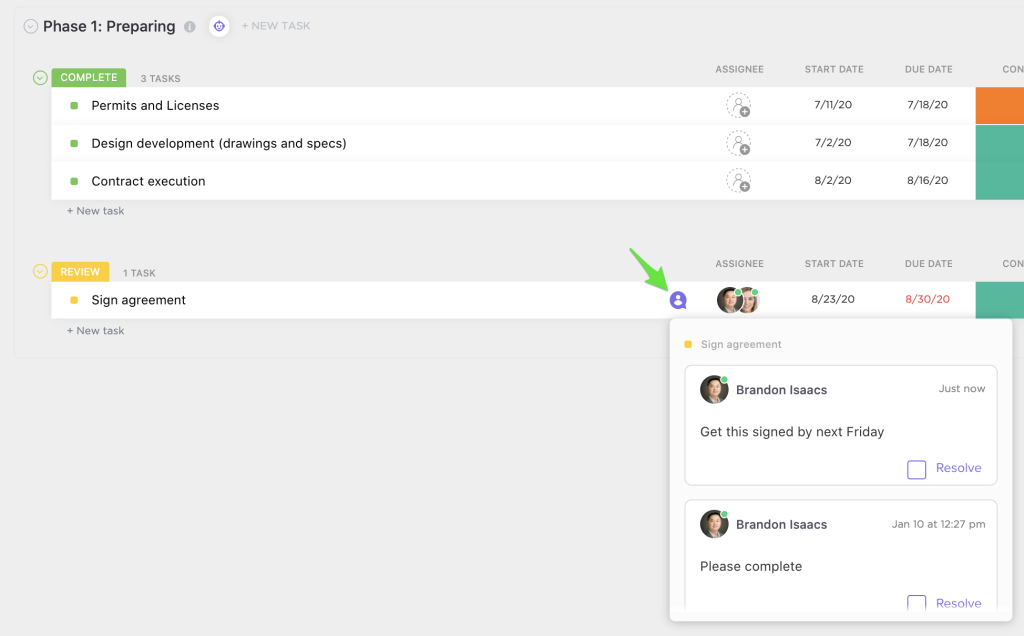Viewport: 1024px width, 636px height.
Task: Add a new task under REVIEW group
Action: coord(95,330)
